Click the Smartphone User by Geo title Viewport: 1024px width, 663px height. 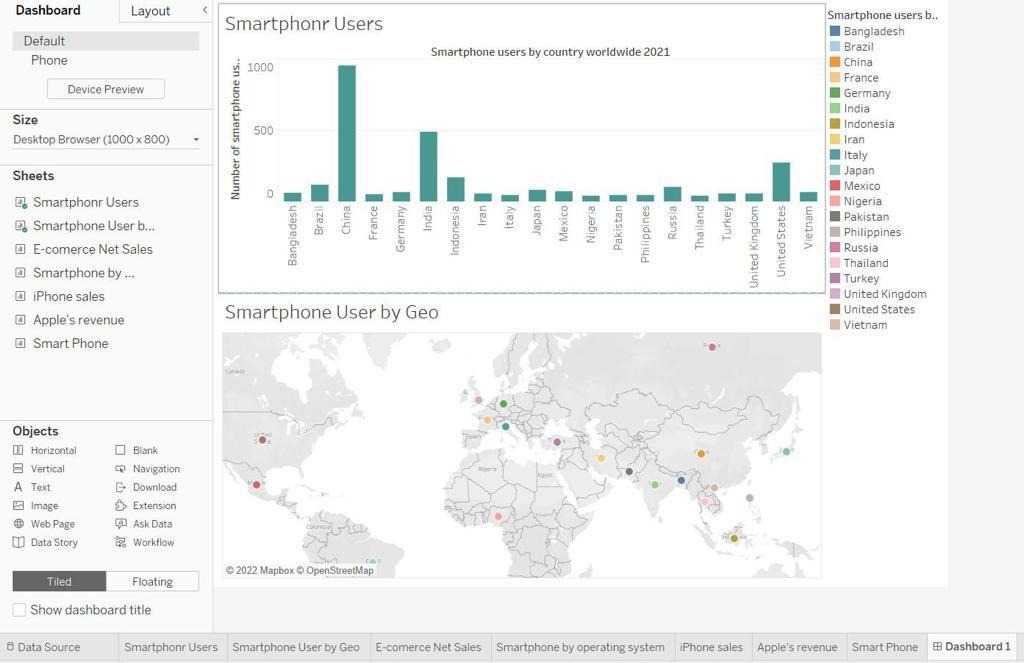coord(332,313)
